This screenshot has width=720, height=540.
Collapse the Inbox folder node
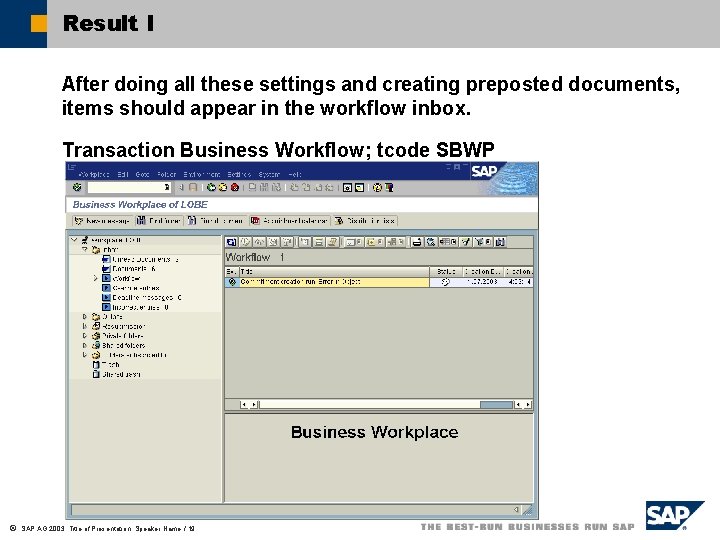tap(84, 249)
